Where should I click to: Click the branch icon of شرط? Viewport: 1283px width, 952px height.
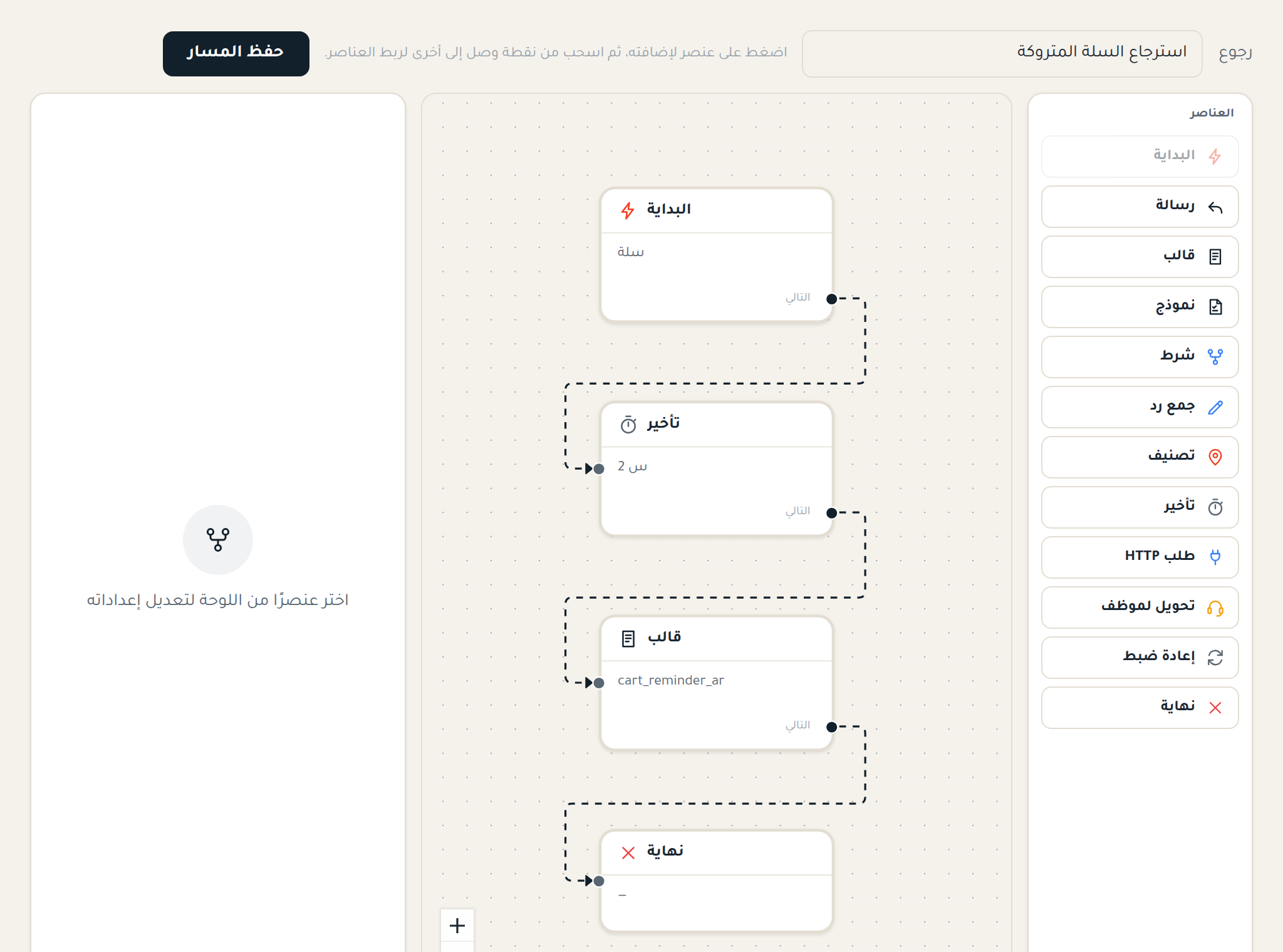point(1215,357)
